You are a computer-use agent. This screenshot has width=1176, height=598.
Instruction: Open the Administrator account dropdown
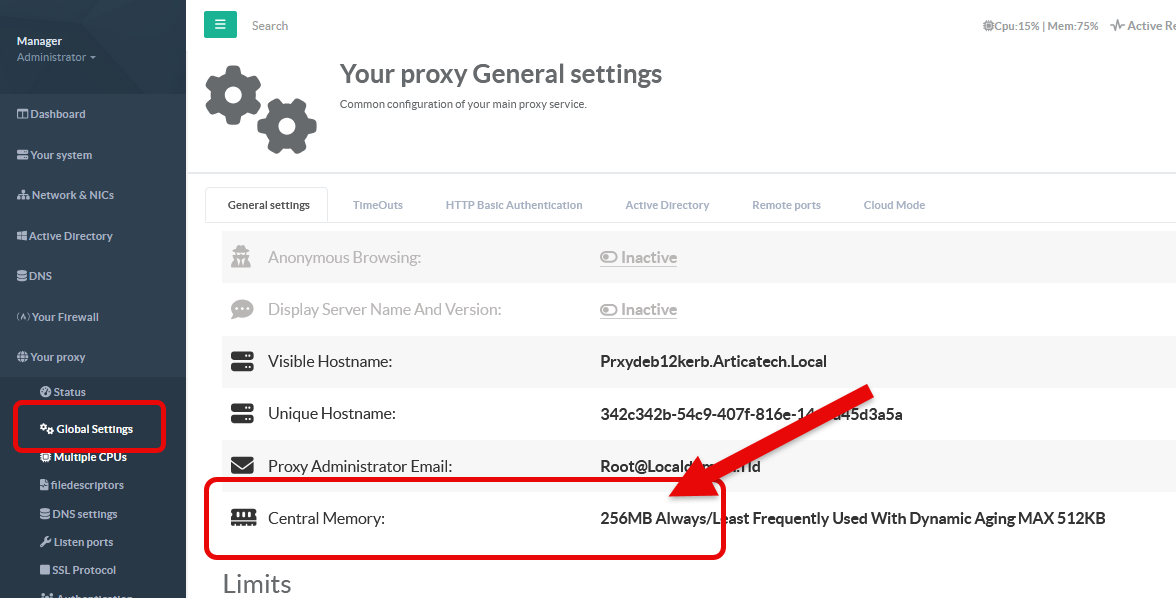[x=56, y=57]
